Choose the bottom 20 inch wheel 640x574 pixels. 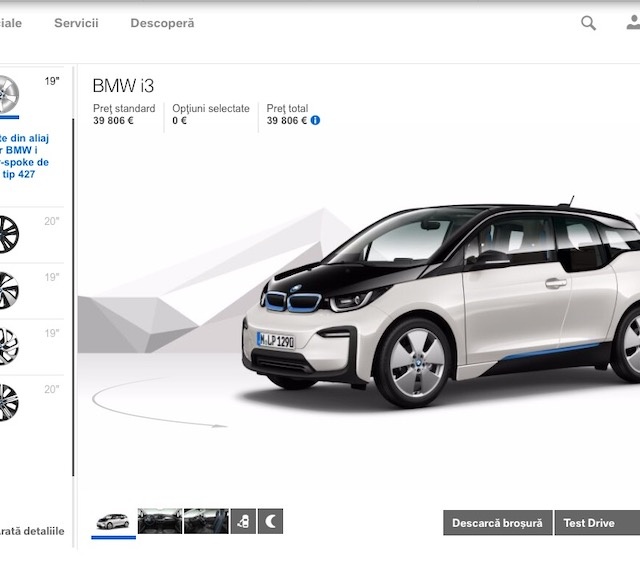pos(8,402)
